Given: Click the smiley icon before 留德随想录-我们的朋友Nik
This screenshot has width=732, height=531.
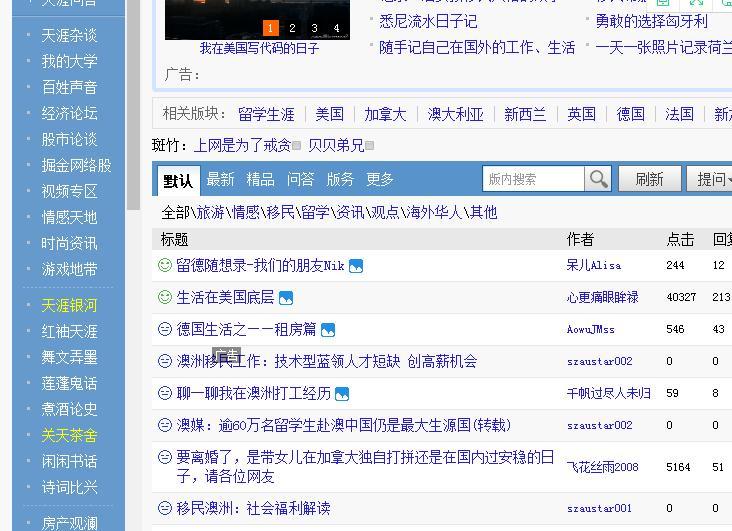Looking at the screenshot, I should coord(165,265).
